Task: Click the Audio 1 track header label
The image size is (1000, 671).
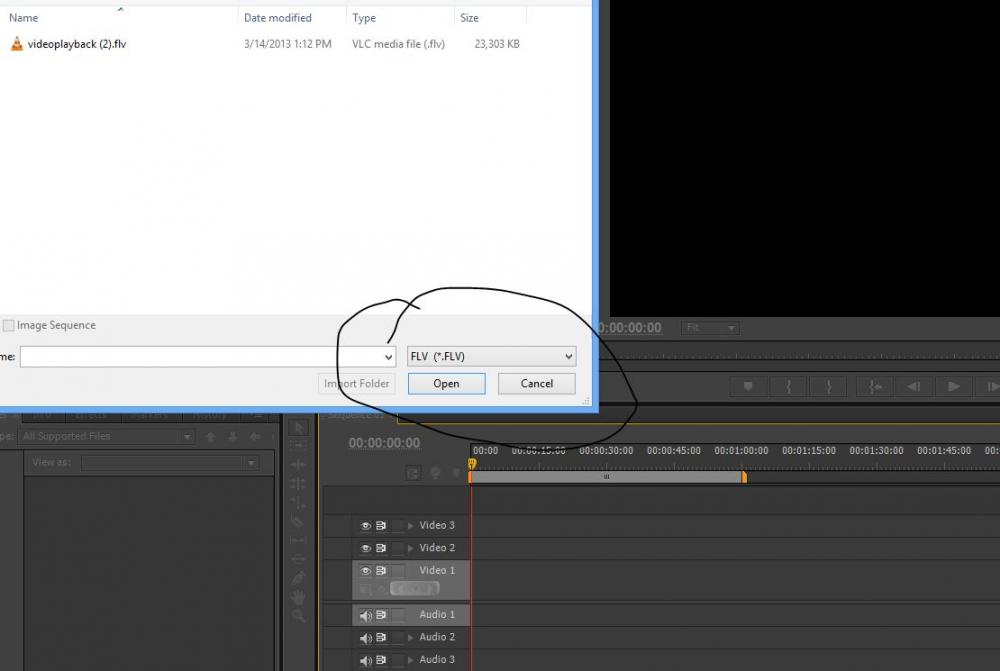Action: [437, 614]
